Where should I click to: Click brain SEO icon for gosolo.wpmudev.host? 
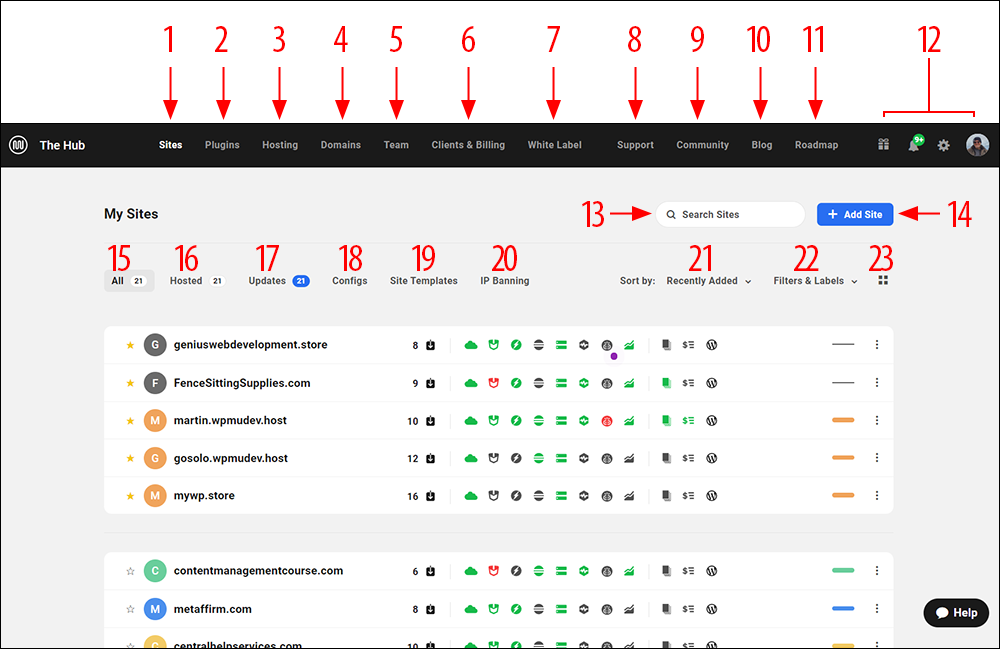607,458
